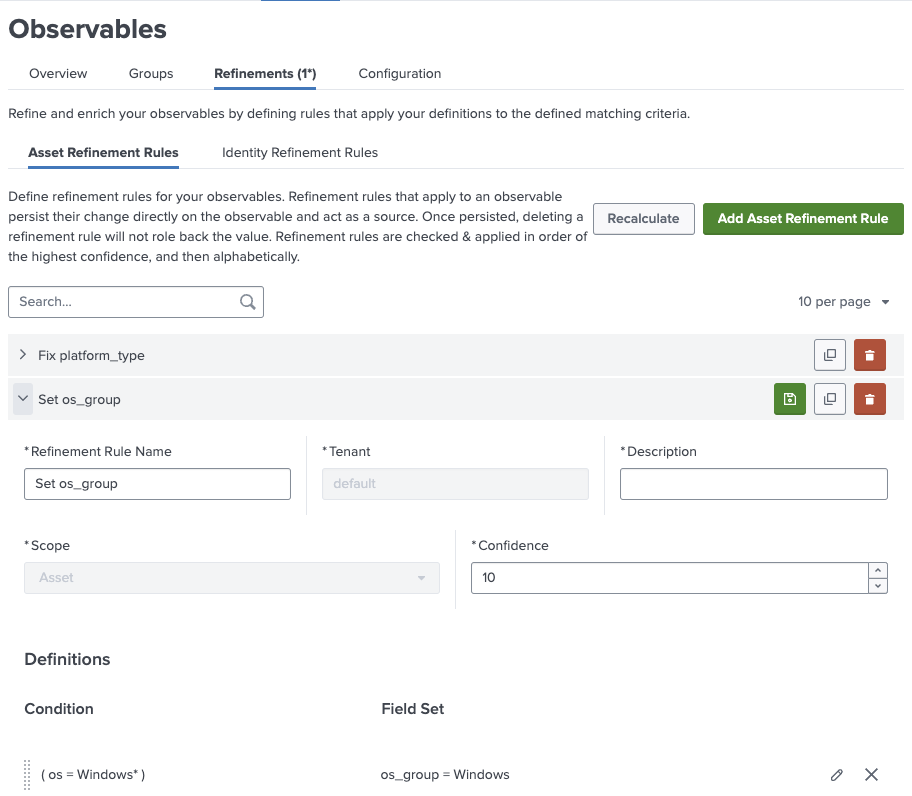Save the Set os_group rule
Viewport: 912px width, 796px height.
point(789,398)
